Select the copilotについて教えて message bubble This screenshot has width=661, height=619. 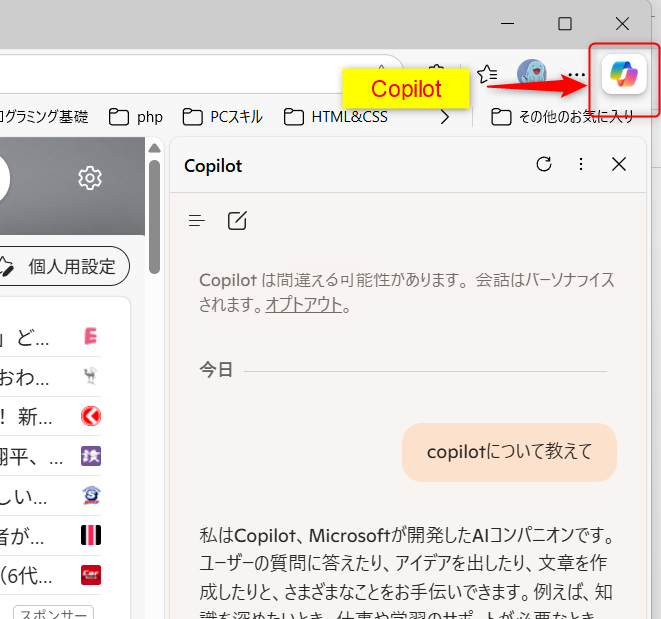point(509,452)
